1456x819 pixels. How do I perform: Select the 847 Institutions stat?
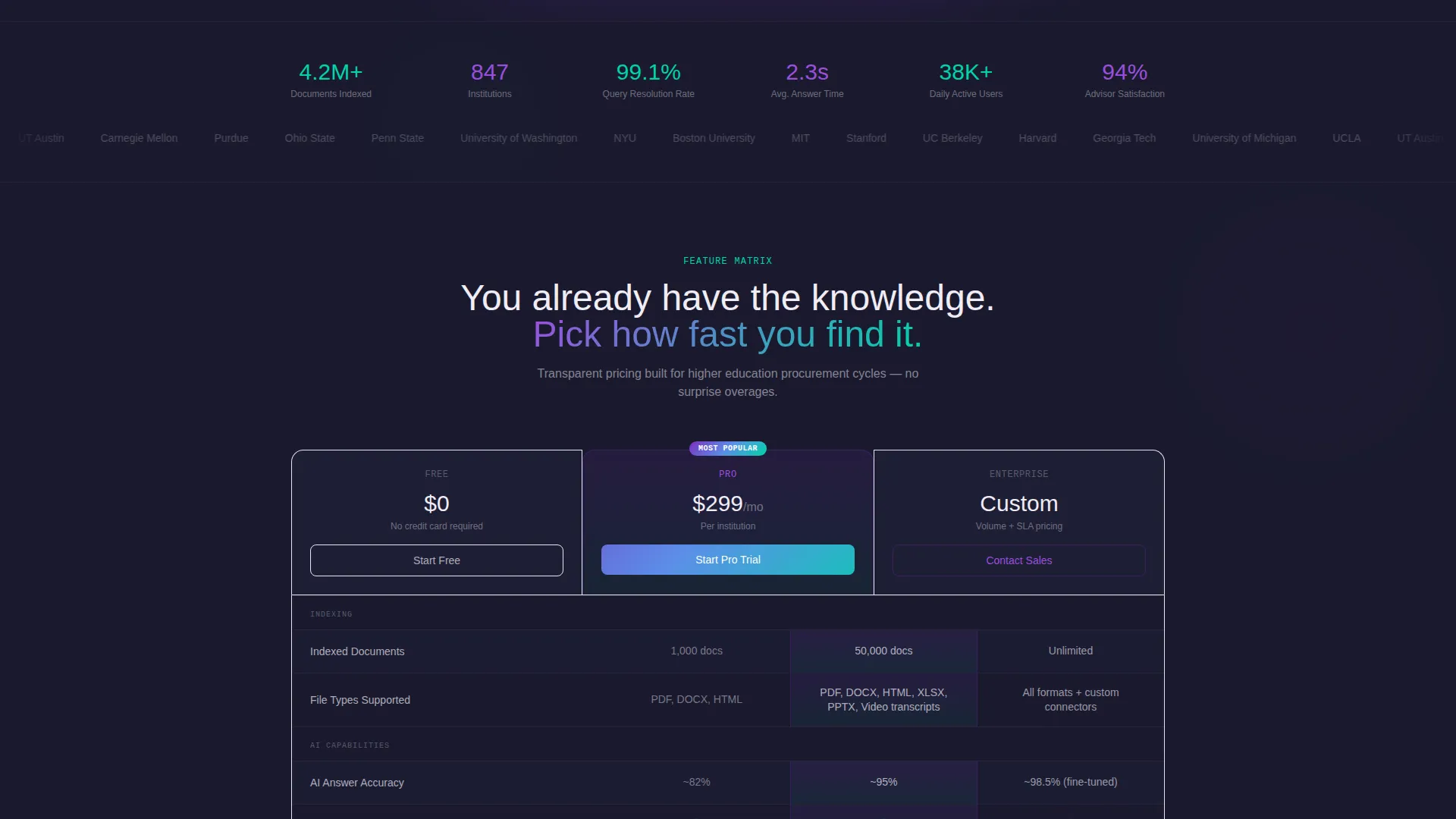point(489,80)
